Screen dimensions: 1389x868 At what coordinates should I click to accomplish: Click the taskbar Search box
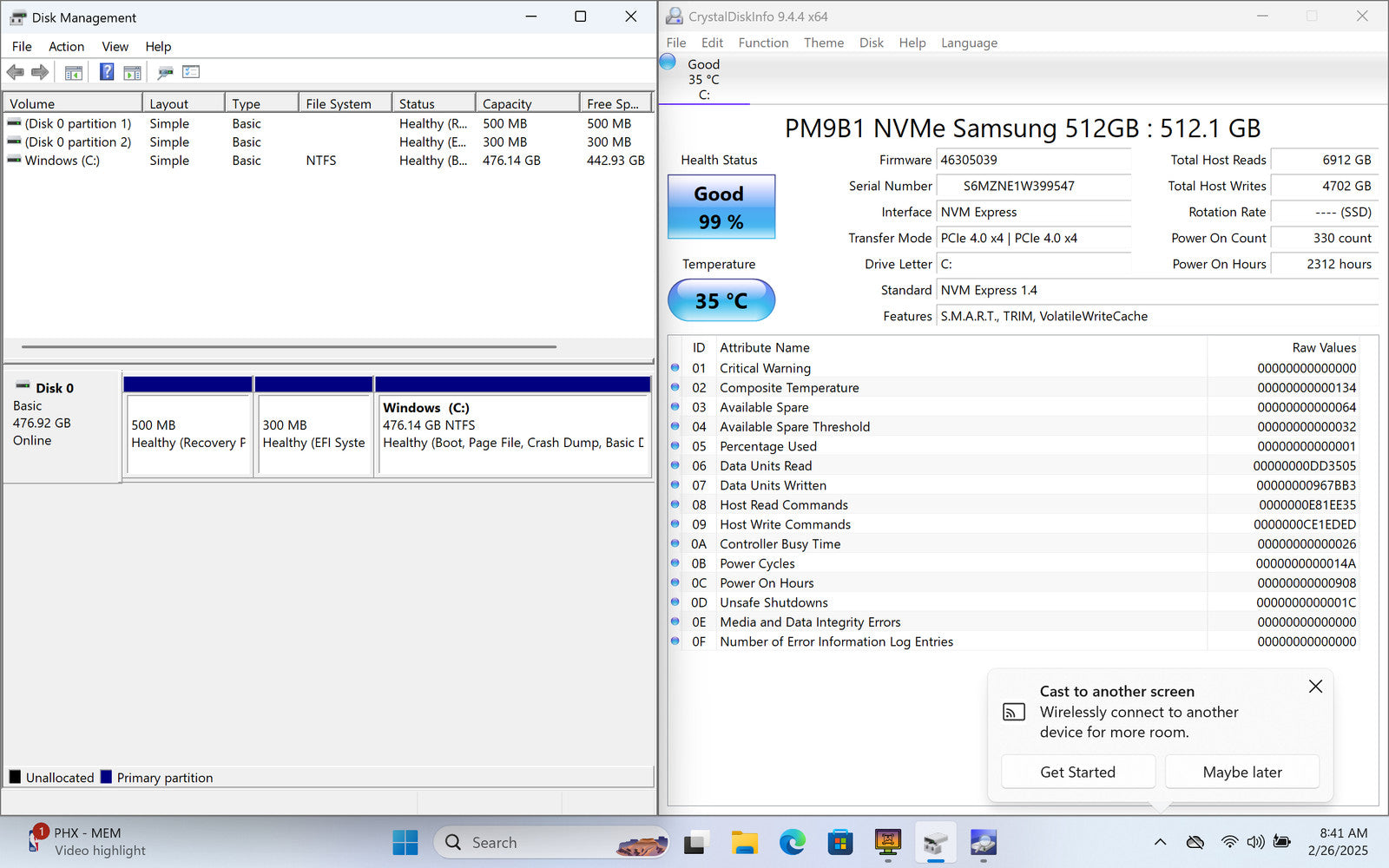click(551, 842)
